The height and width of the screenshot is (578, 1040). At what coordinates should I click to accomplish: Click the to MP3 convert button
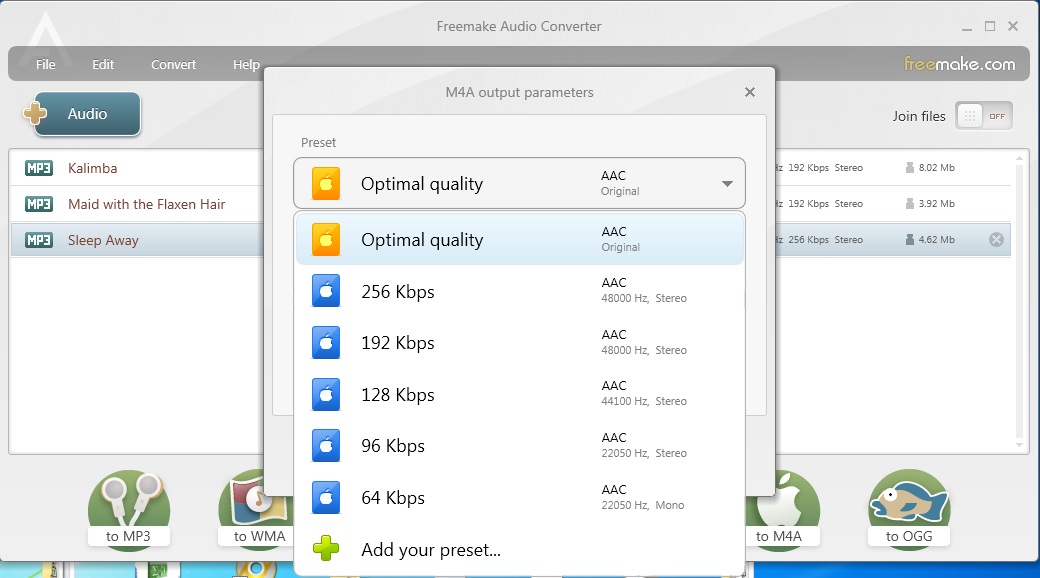pyautogui.click(x=129, y=509)
